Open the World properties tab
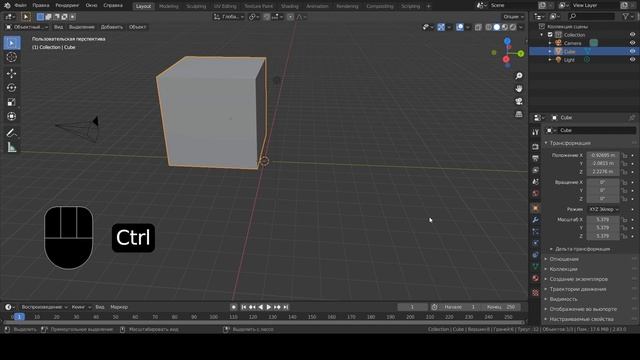The width and height of the screenshot is (640, 360). point(536,193)
